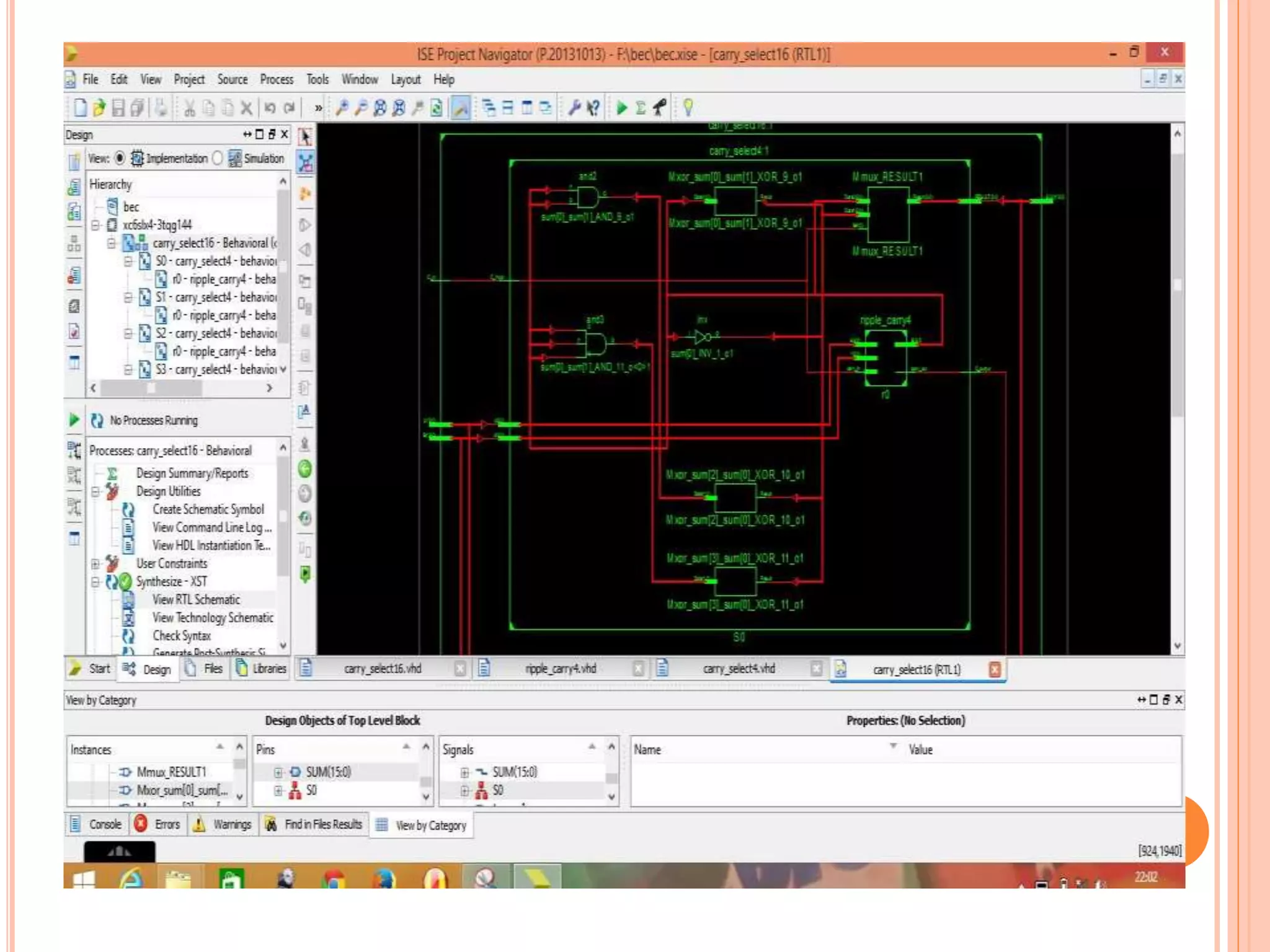Switch to the ripple_carry4.vhd tab
Viewport: 1270px width, 952px height.
pyautogui.click(x=560, y=669)
